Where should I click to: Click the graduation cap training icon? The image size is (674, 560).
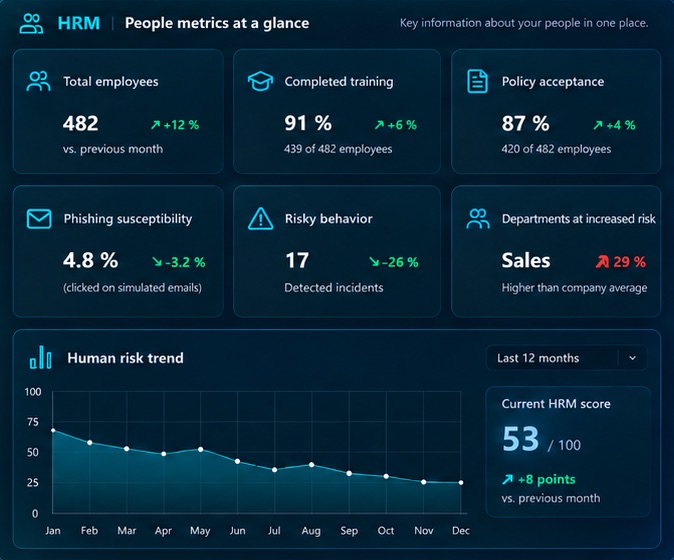click(x=260, y=81)
